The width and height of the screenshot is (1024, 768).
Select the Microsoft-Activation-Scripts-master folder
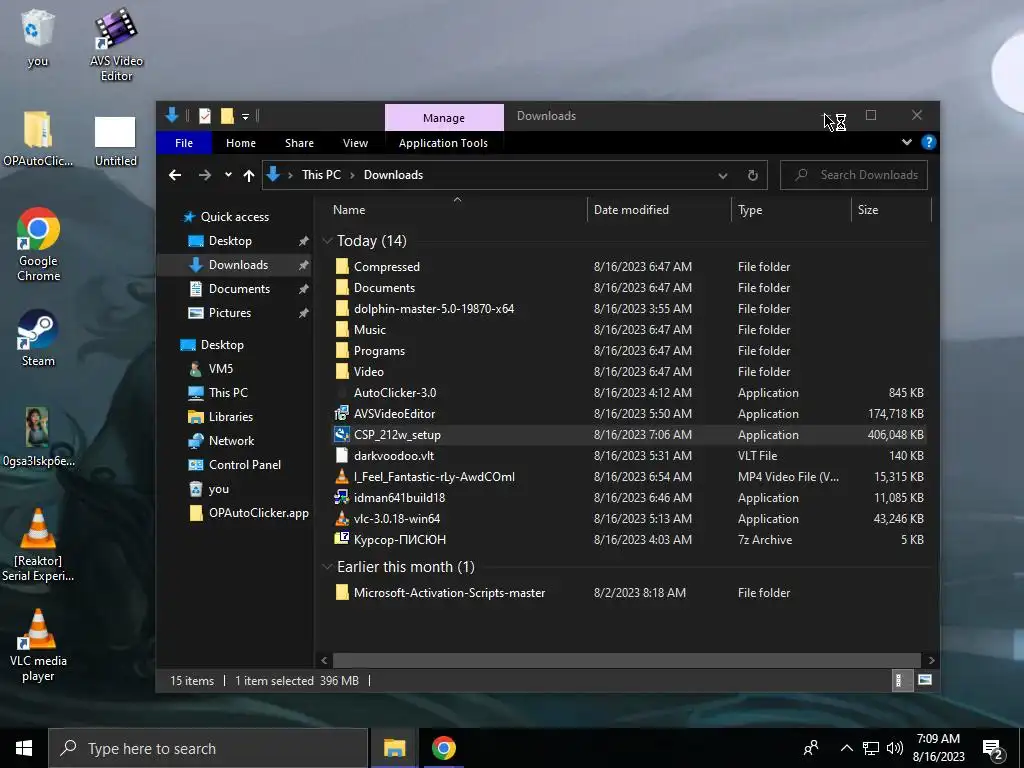(449, 593)
